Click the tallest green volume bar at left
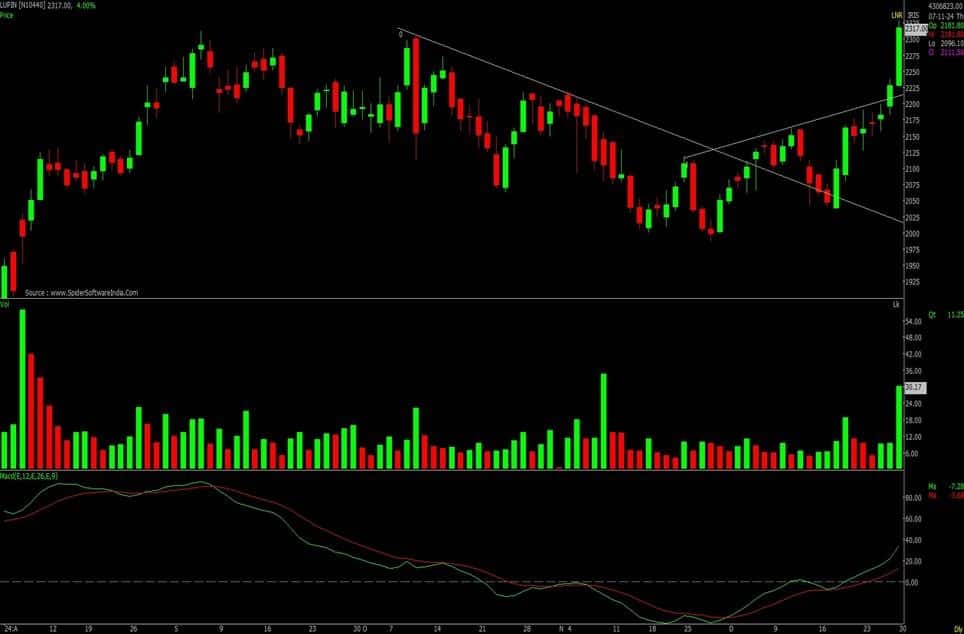 click(23, 390)
